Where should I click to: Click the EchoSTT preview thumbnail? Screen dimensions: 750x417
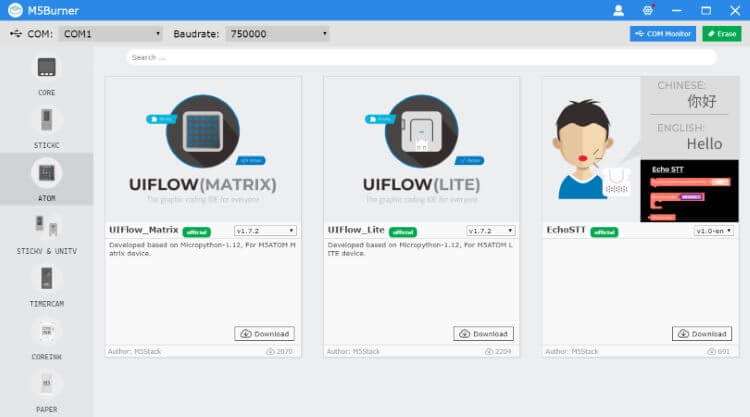(x=640, y=149)
